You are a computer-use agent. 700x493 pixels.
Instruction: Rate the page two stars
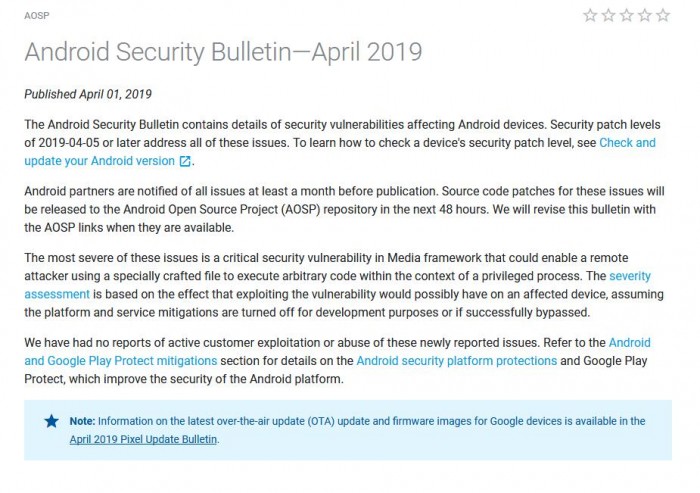tap(608, 15)
